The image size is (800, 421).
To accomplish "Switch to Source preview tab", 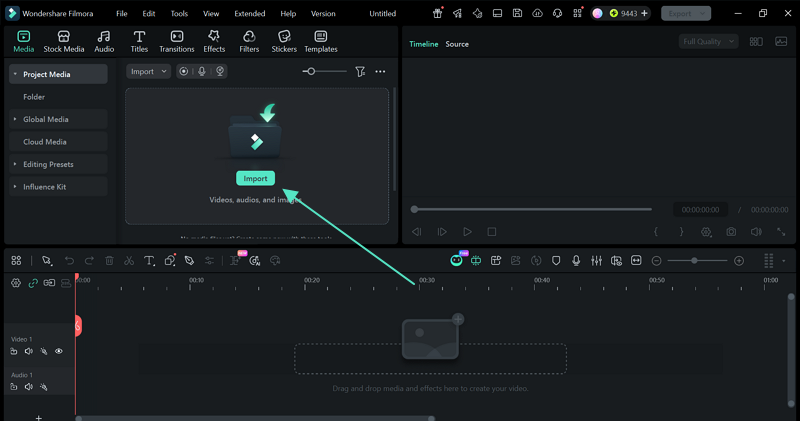I will point(457,44).
